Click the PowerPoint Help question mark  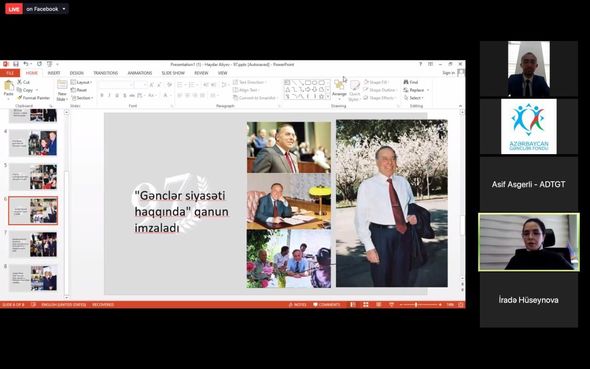click(x=420, y=64)
